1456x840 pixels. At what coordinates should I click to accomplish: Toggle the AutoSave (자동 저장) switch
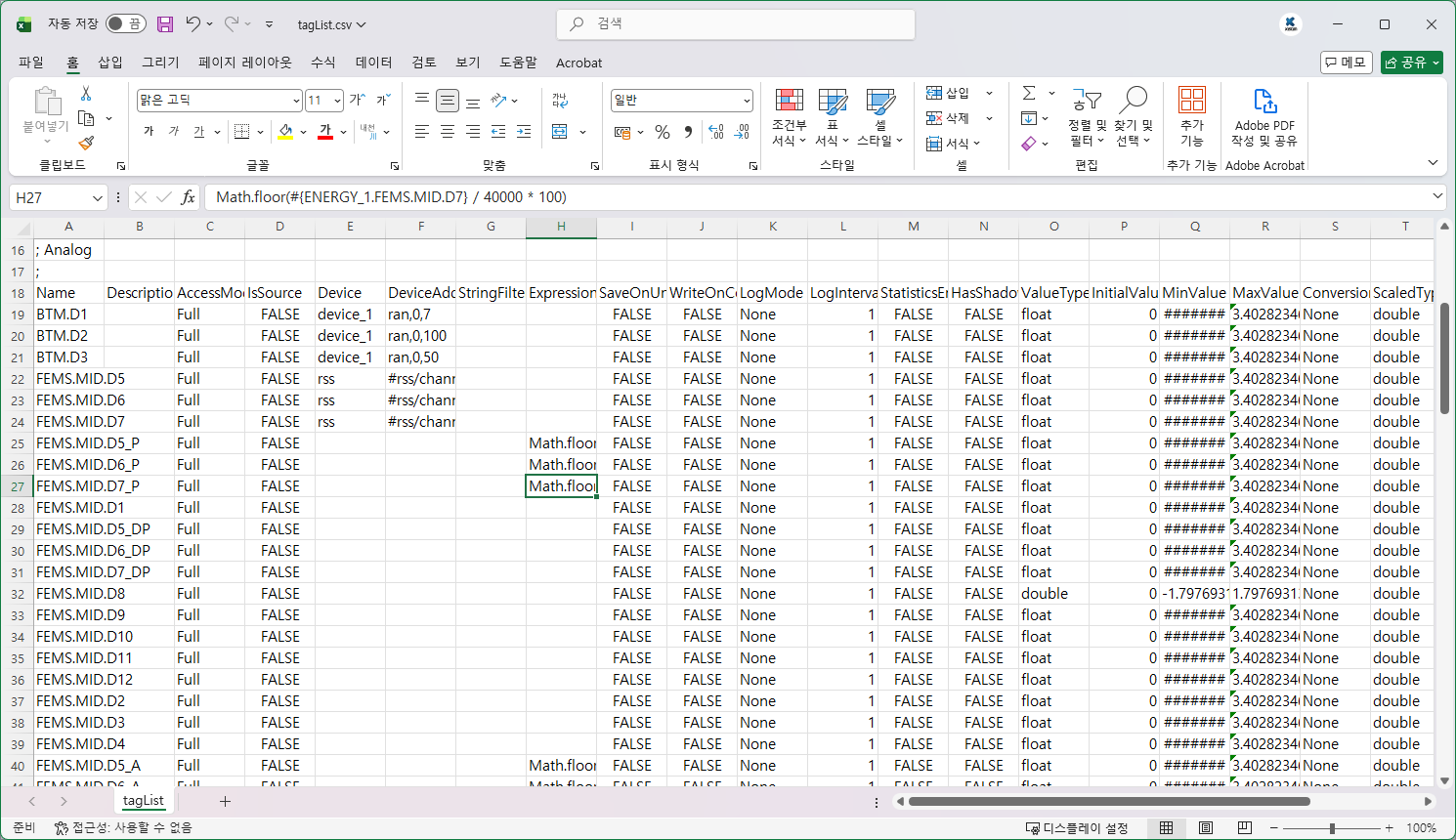[x=125, y=24]
